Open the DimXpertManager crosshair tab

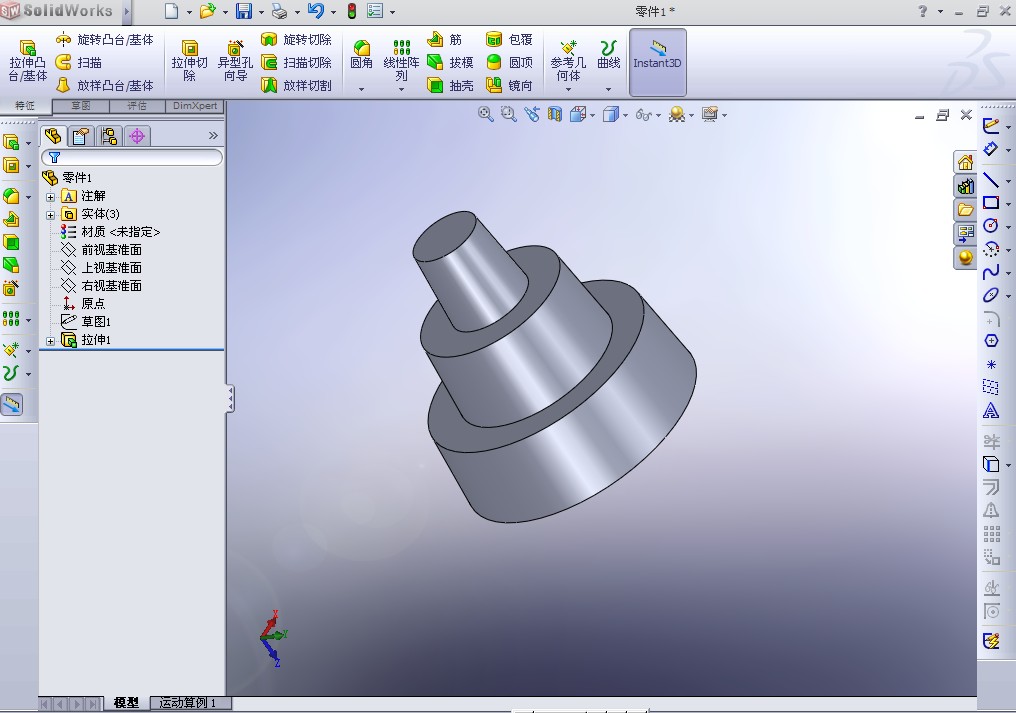click(137, 136)
